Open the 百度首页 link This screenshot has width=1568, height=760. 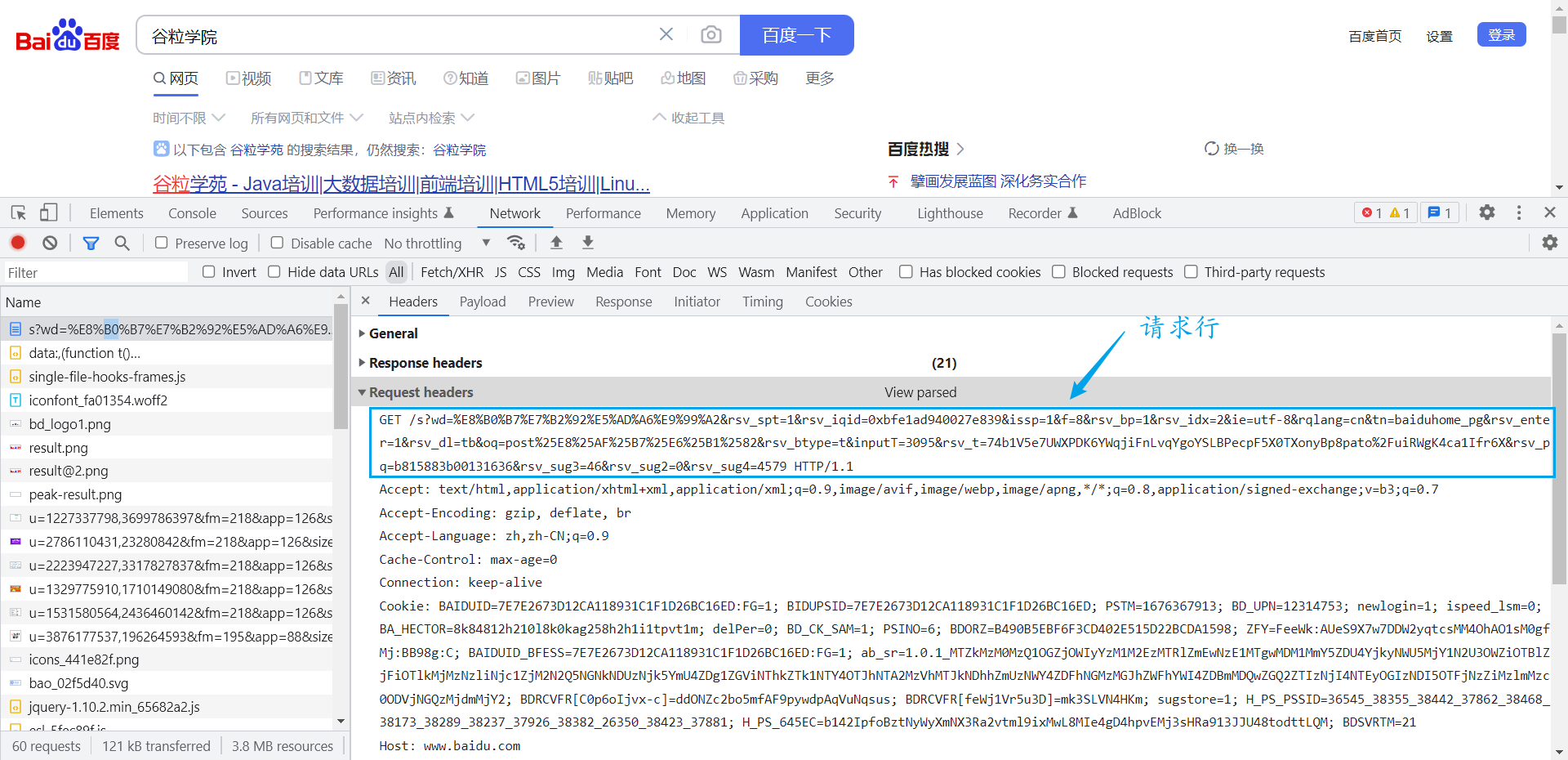[x=1375, y=36]
